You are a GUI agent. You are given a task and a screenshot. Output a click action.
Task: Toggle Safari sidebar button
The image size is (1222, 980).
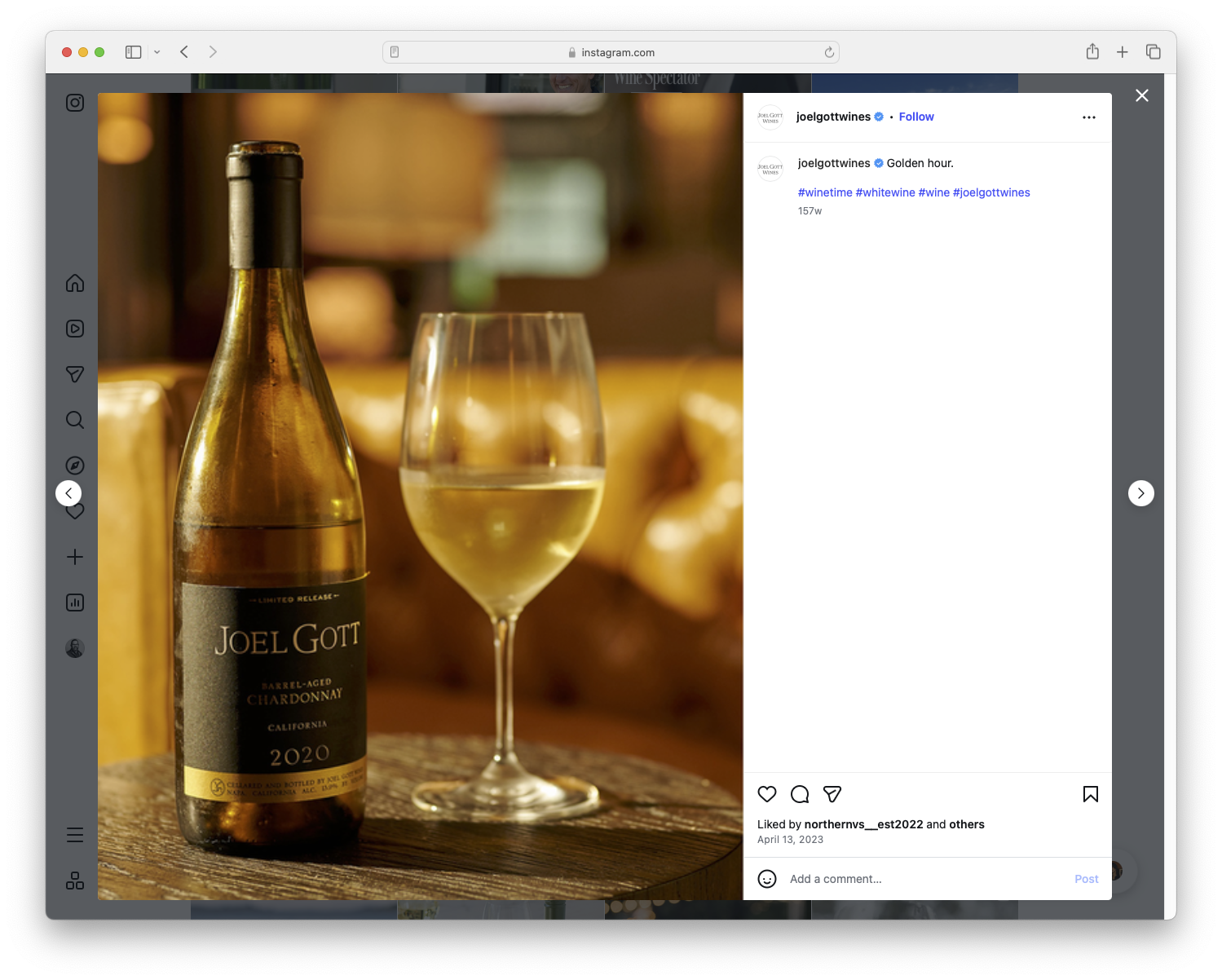[x=134, y=52]
